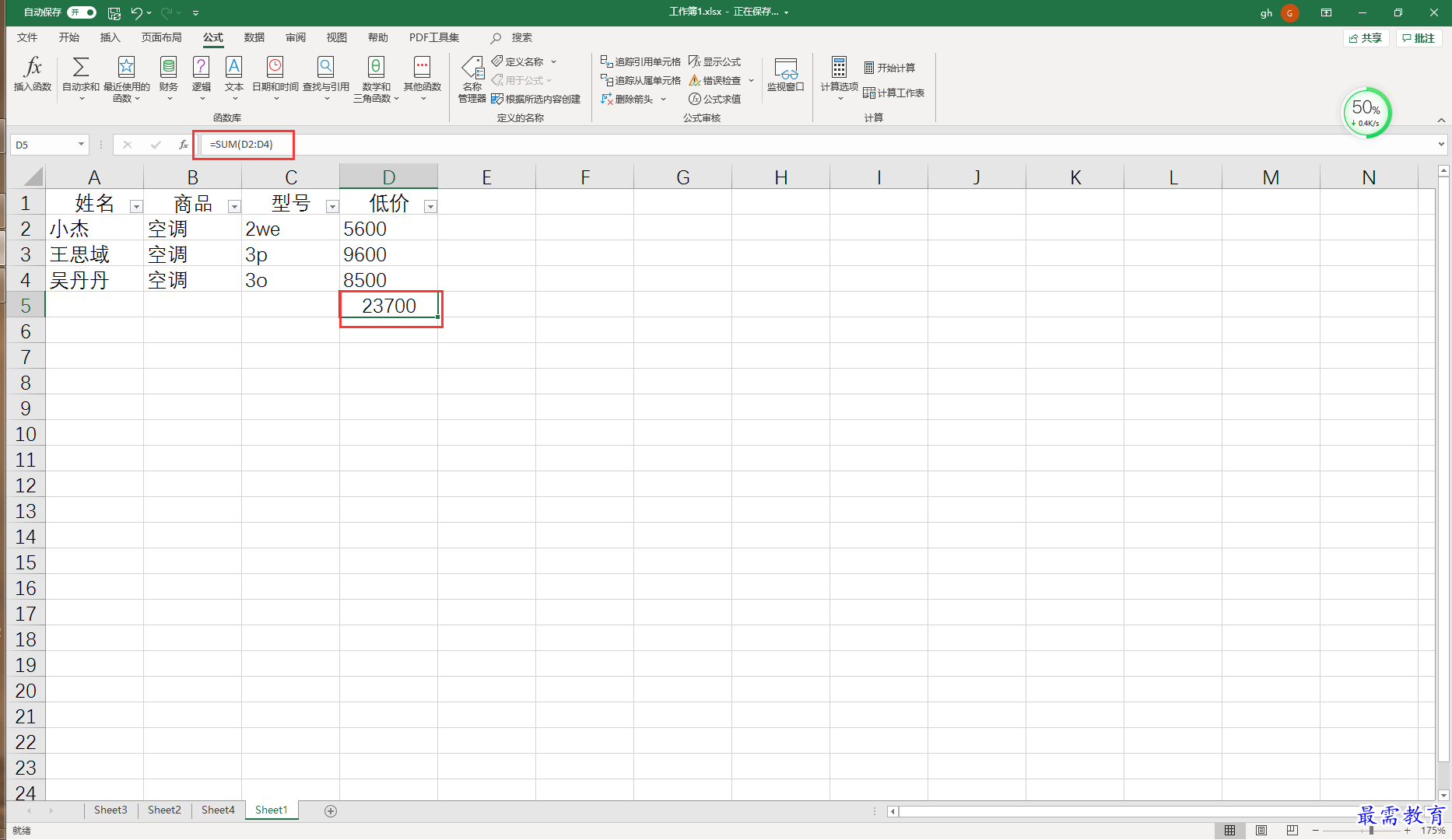Click the Share (共享) button
The width and height of the screenshot is (1452, 840).
[1366, 38]
